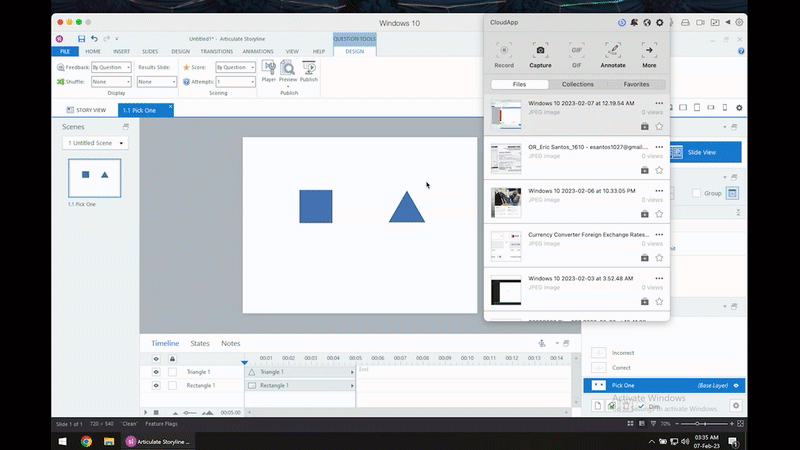
Task: Open the Feedback By Question dropdown
Action: coord(111,67)
